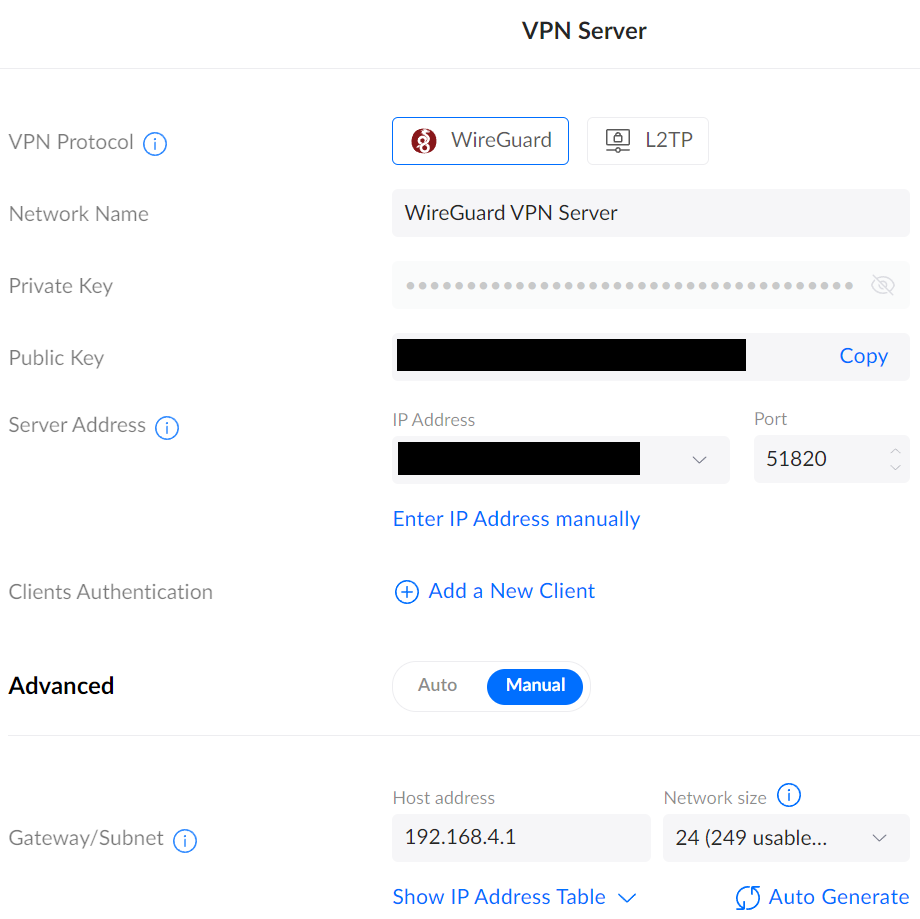Viewport: 920px width, 919px height.
Task: Select L2TP VPN protocol
Action: coord(647,141)
